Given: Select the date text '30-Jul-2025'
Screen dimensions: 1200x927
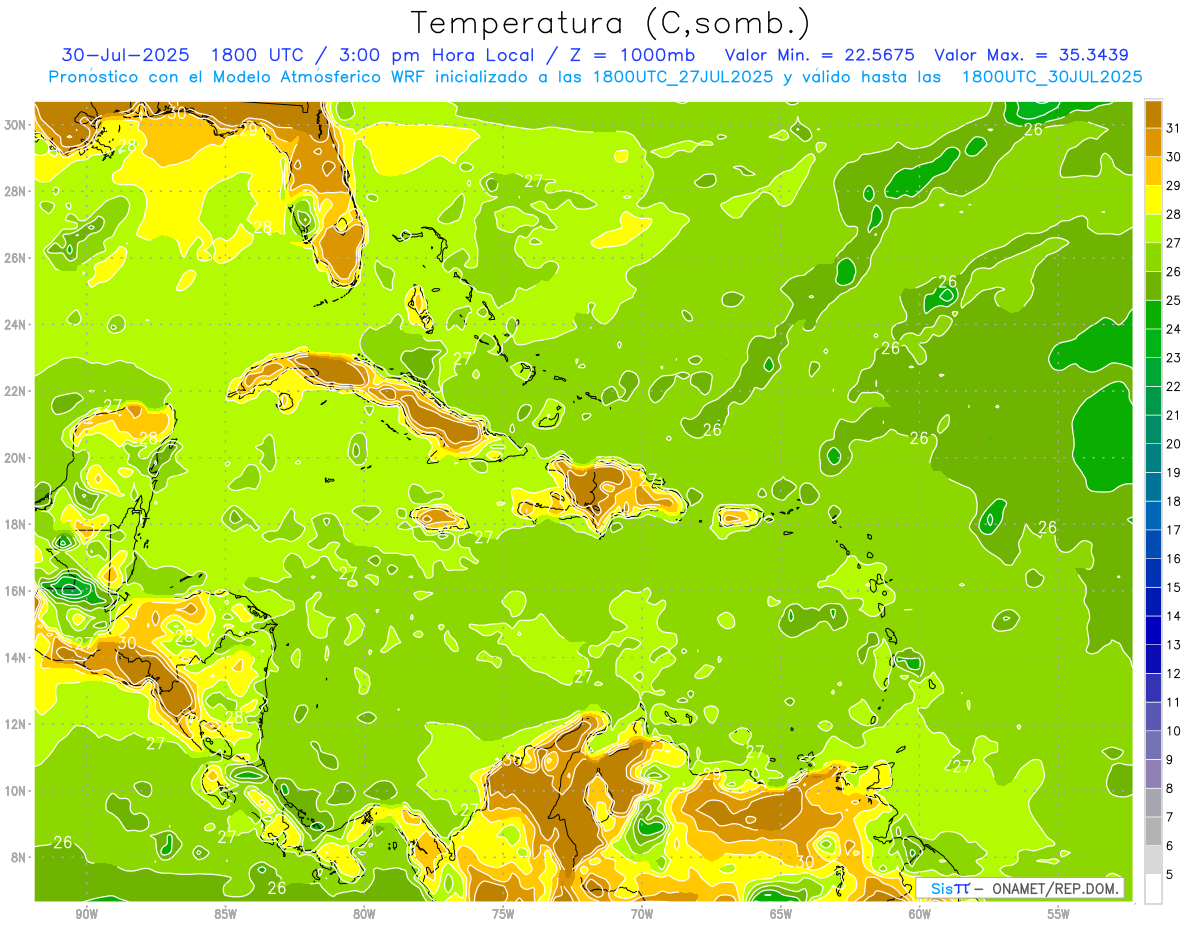Looking at the screenshot, I should [126, 55].
